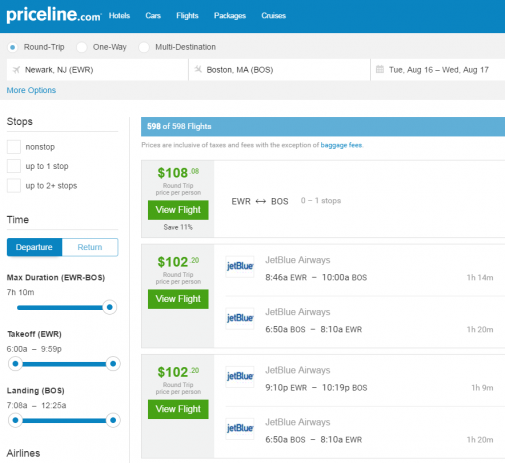Screen dimensions: 505x463
Task: Click the JetBlue logo on the first 6:50a return flight
Action: 240,318
